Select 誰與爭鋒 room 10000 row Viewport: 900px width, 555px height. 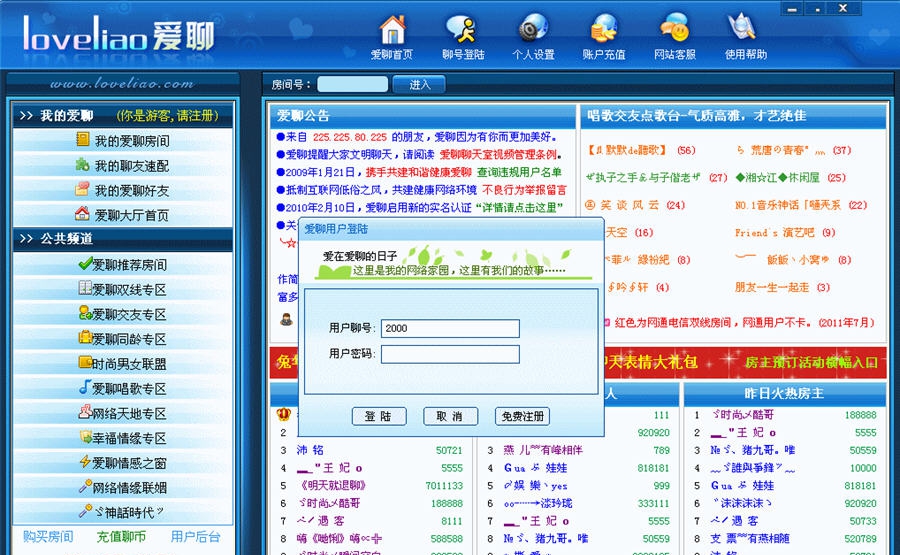[x=784, y=468]
